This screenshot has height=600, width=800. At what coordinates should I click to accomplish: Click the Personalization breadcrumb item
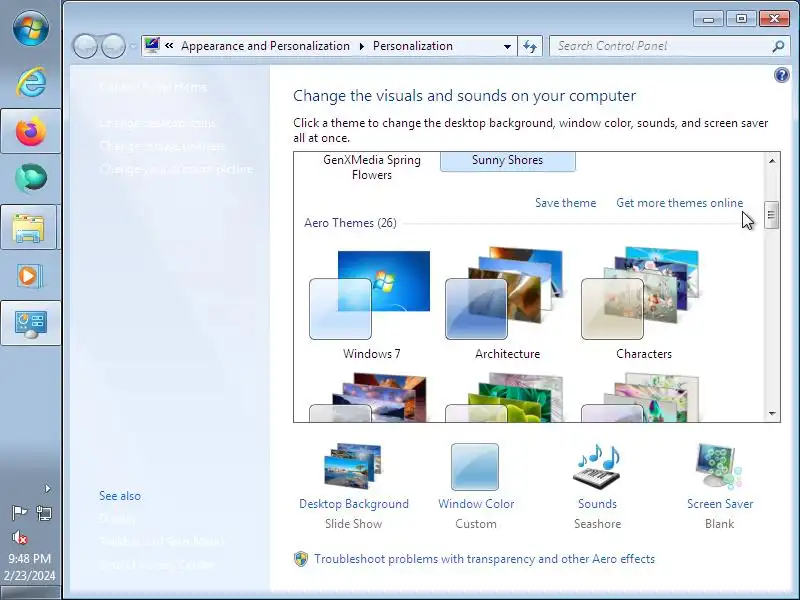click(x=413, y=46)
